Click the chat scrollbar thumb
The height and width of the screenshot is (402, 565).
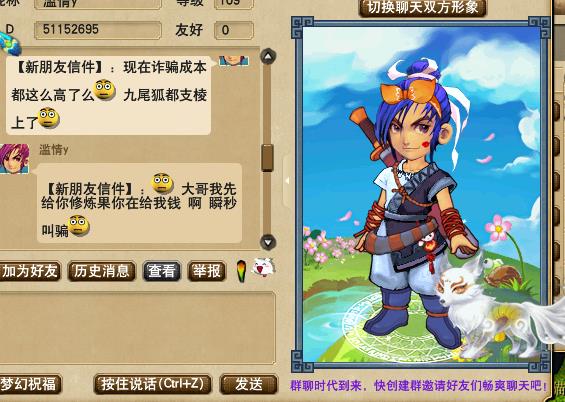tap(267, 157)
